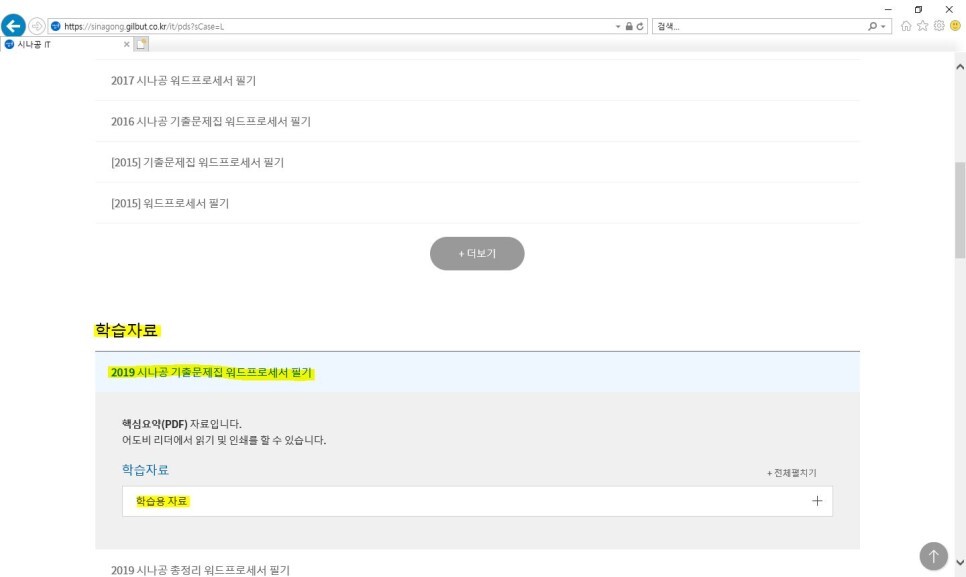Click the blue 학습자료 subheading
This screenshot has width=966, height=577.
pos(145,469)
